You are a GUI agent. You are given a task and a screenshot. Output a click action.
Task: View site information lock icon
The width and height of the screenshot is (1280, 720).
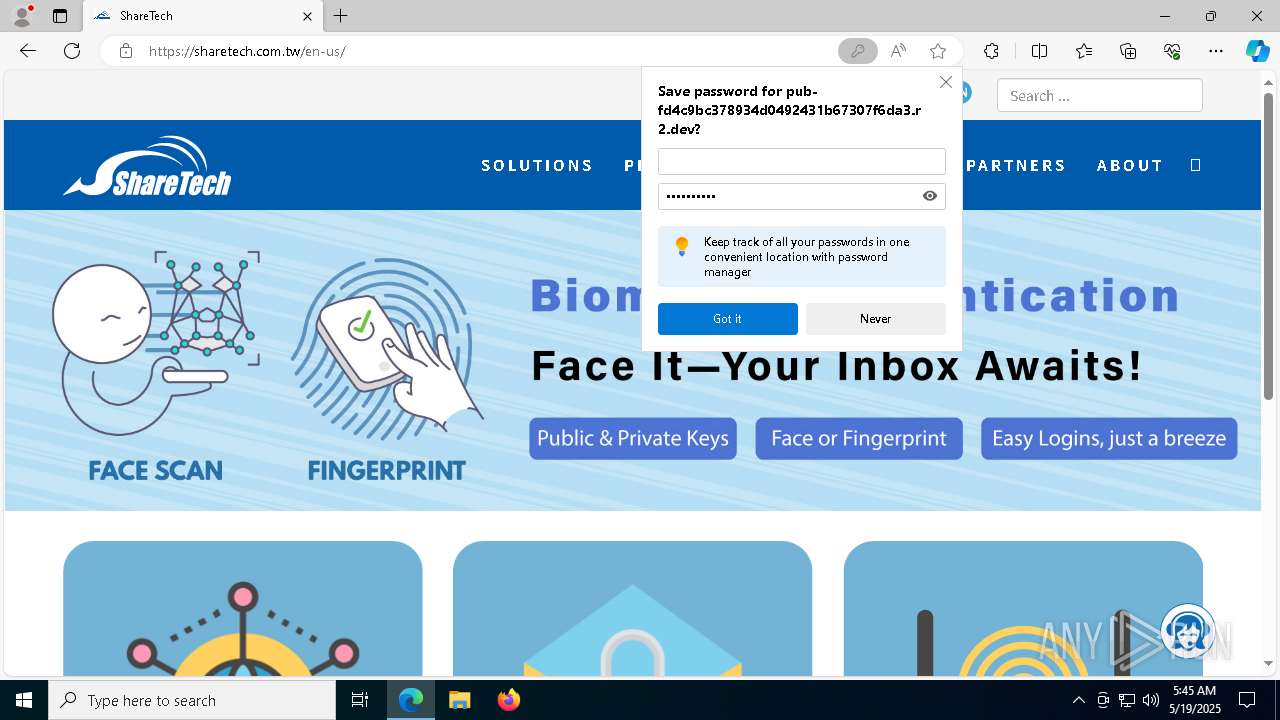126,51
